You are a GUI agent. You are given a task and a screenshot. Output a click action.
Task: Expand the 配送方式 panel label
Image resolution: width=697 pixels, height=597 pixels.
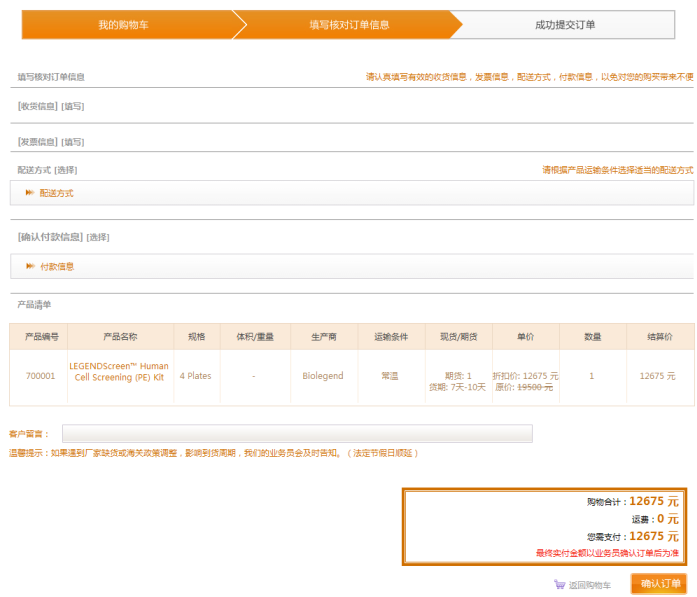click(x=57, y=193)
